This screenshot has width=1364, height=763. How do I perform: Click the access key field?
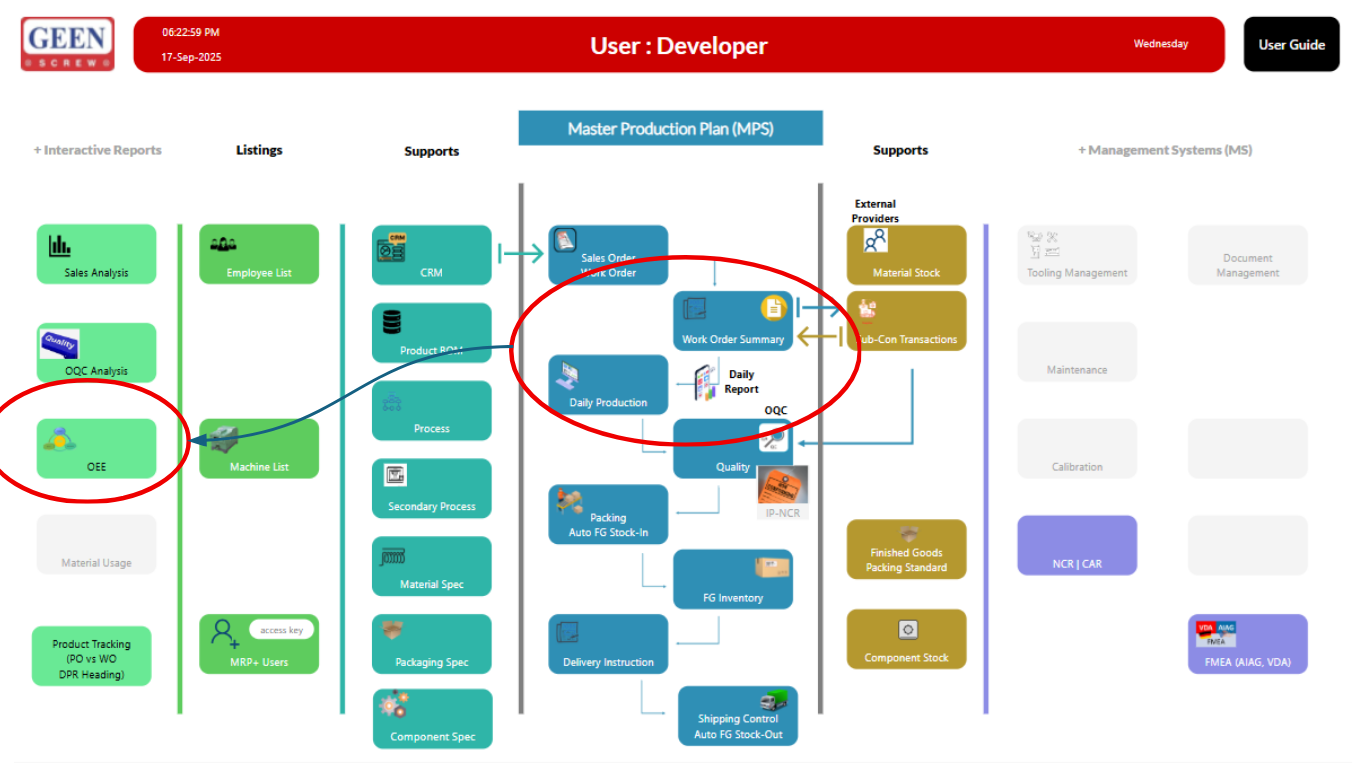click(x=281, y=630)
